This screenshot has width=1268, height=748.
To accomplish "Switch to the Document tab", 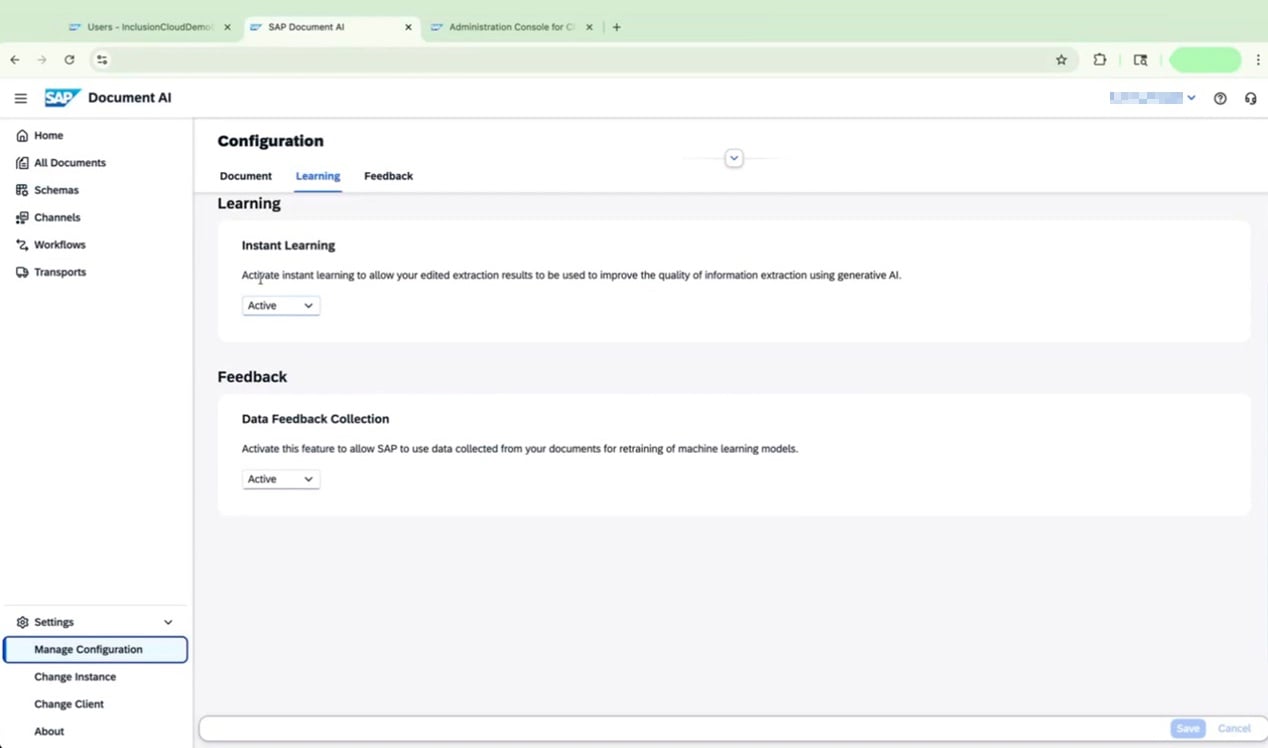I will (x=246, y=176).
